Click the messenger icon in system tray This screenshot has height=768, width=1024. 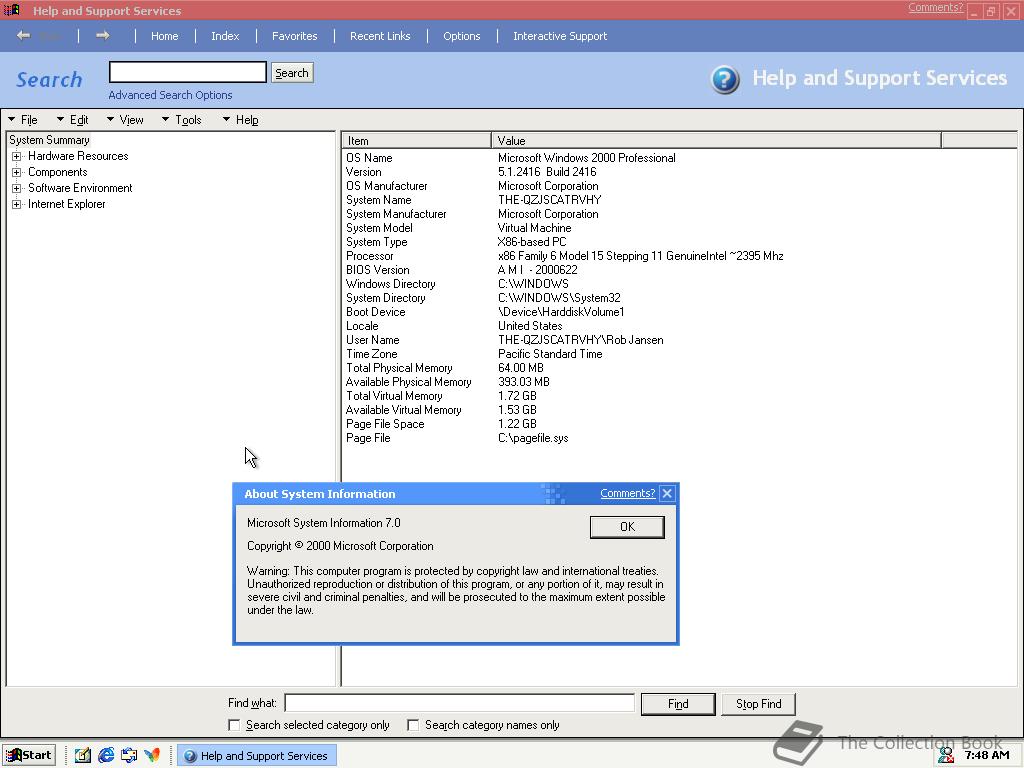click(x=946, y=755)
